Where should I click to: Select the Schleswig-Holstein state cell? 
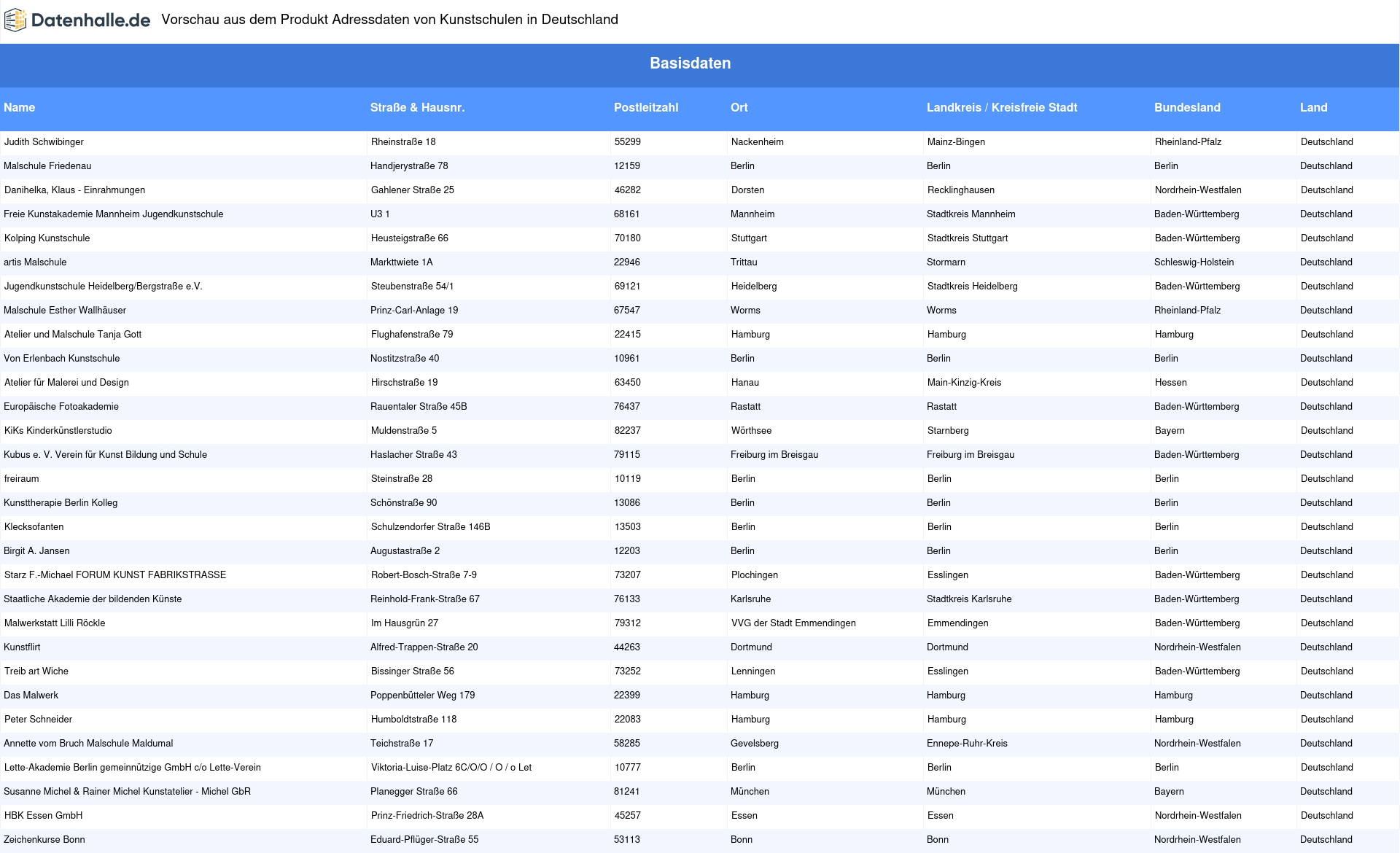[x=1194, y=262]
